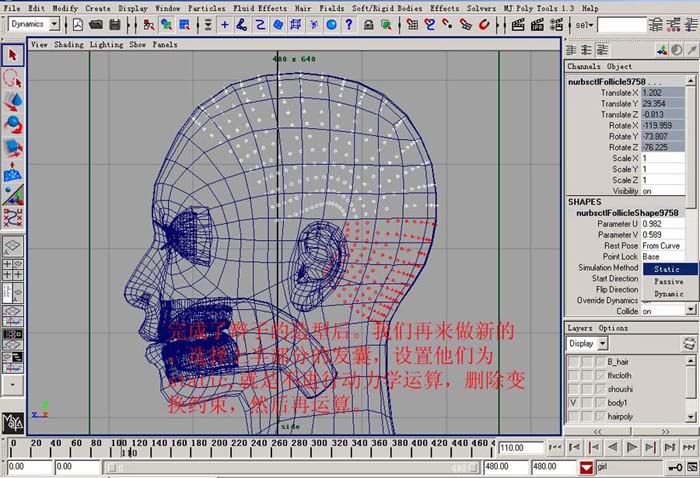The width and height of the screenshot is (700, 478).
Task: Click the Translate X value 1.202
Action: pyautogui.click(x=663, y=93)
